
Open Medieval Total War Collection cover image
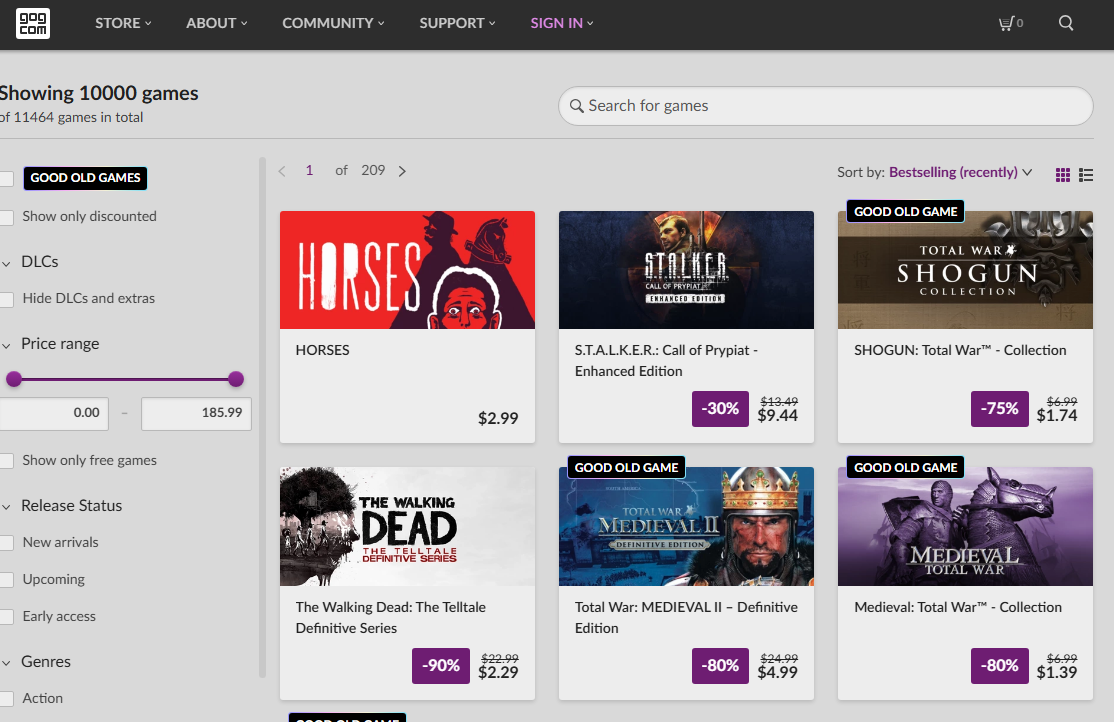coord(965,527)
